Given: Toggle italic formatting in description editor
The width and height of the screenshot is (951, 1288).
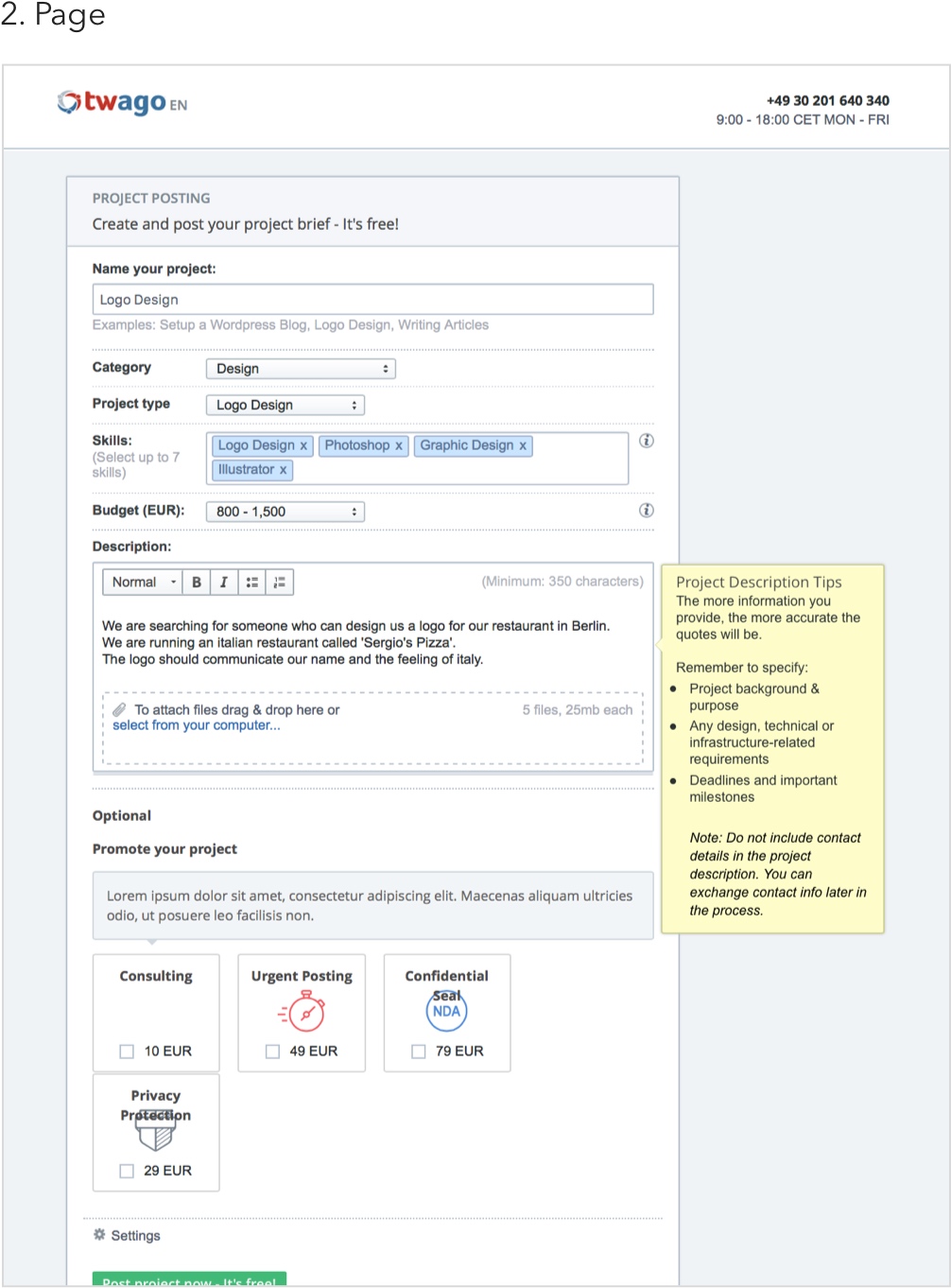Looking at the screenshot, I should [x=223, y=583].
